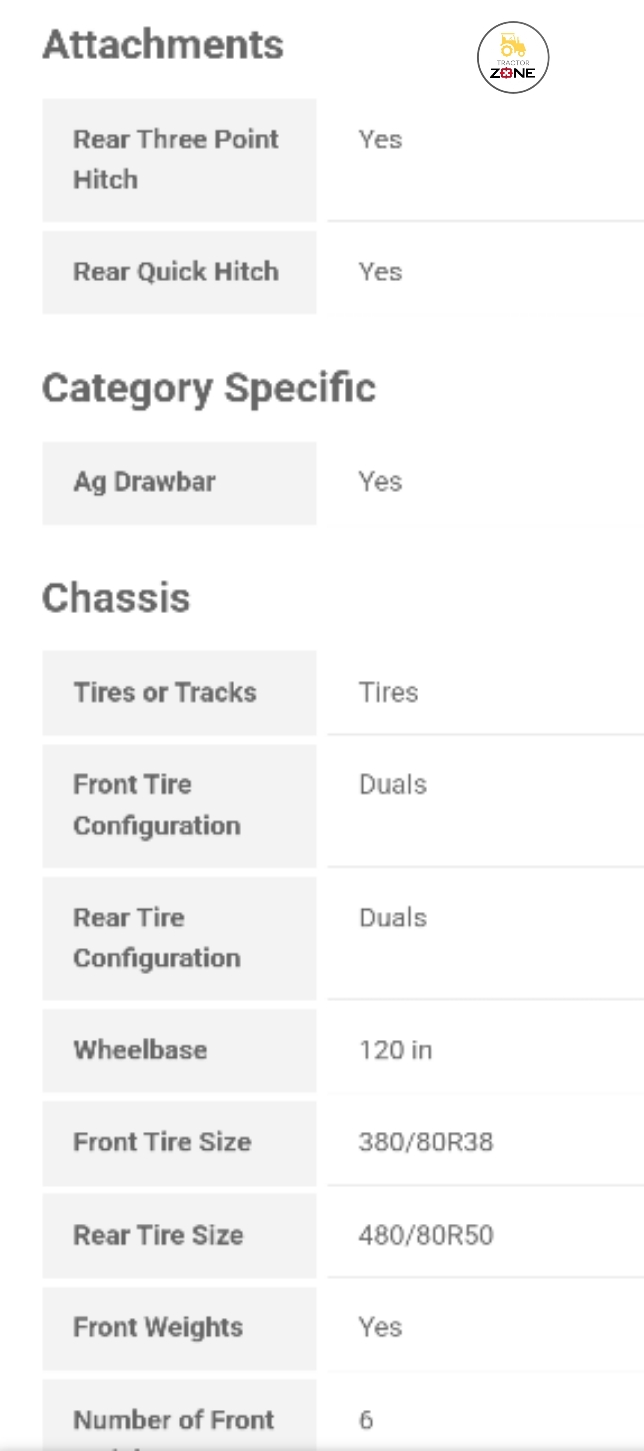Click the Rear Three Point Hitch label
644x1451 pixels.
point(176,160)
